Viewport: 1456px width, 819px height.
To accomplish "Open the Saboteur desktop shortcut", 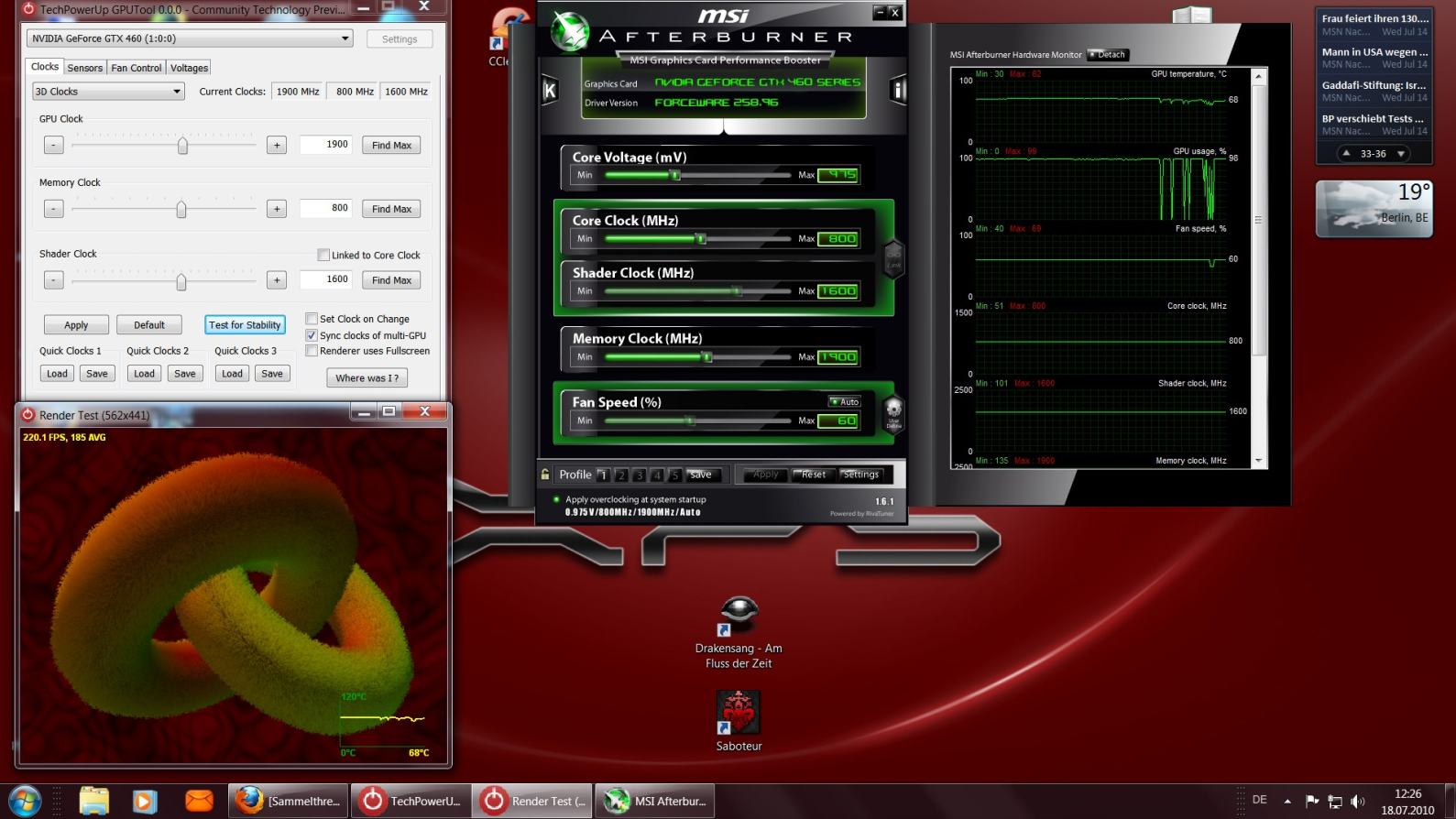I will (x=739, y=721).
